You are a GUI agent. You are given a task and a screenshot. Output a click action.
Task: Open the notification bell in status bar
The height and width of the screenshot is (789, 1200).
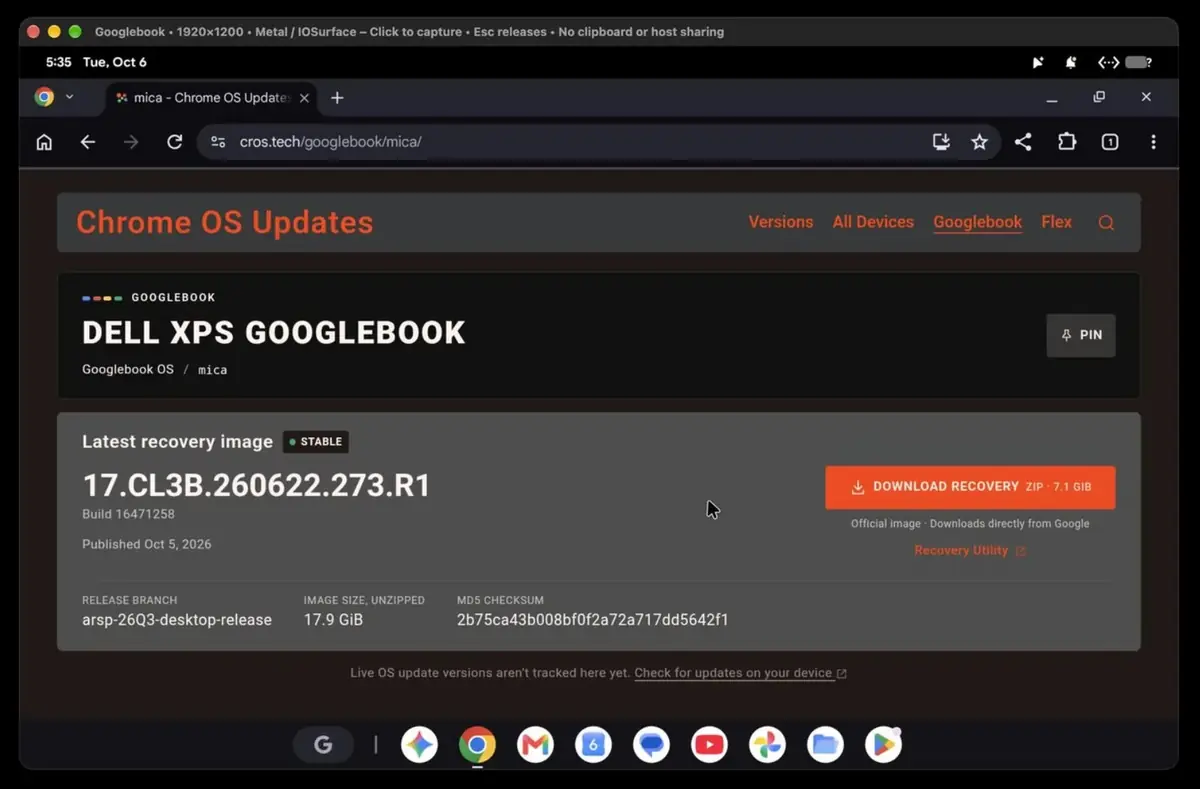[x=1070, y=62]
